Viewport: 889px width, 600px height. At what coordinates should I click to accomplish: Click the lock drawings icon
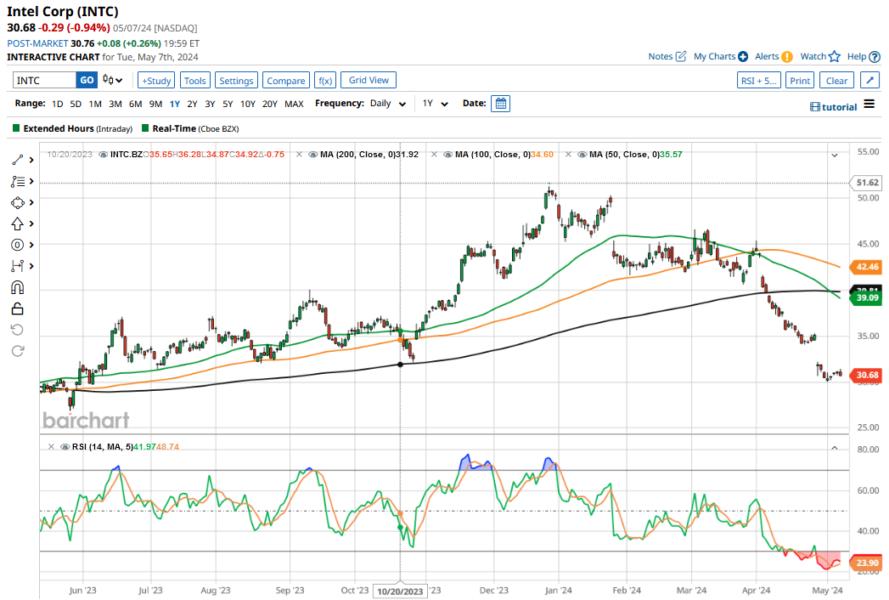pyautogui.click(x=17, y=309)
